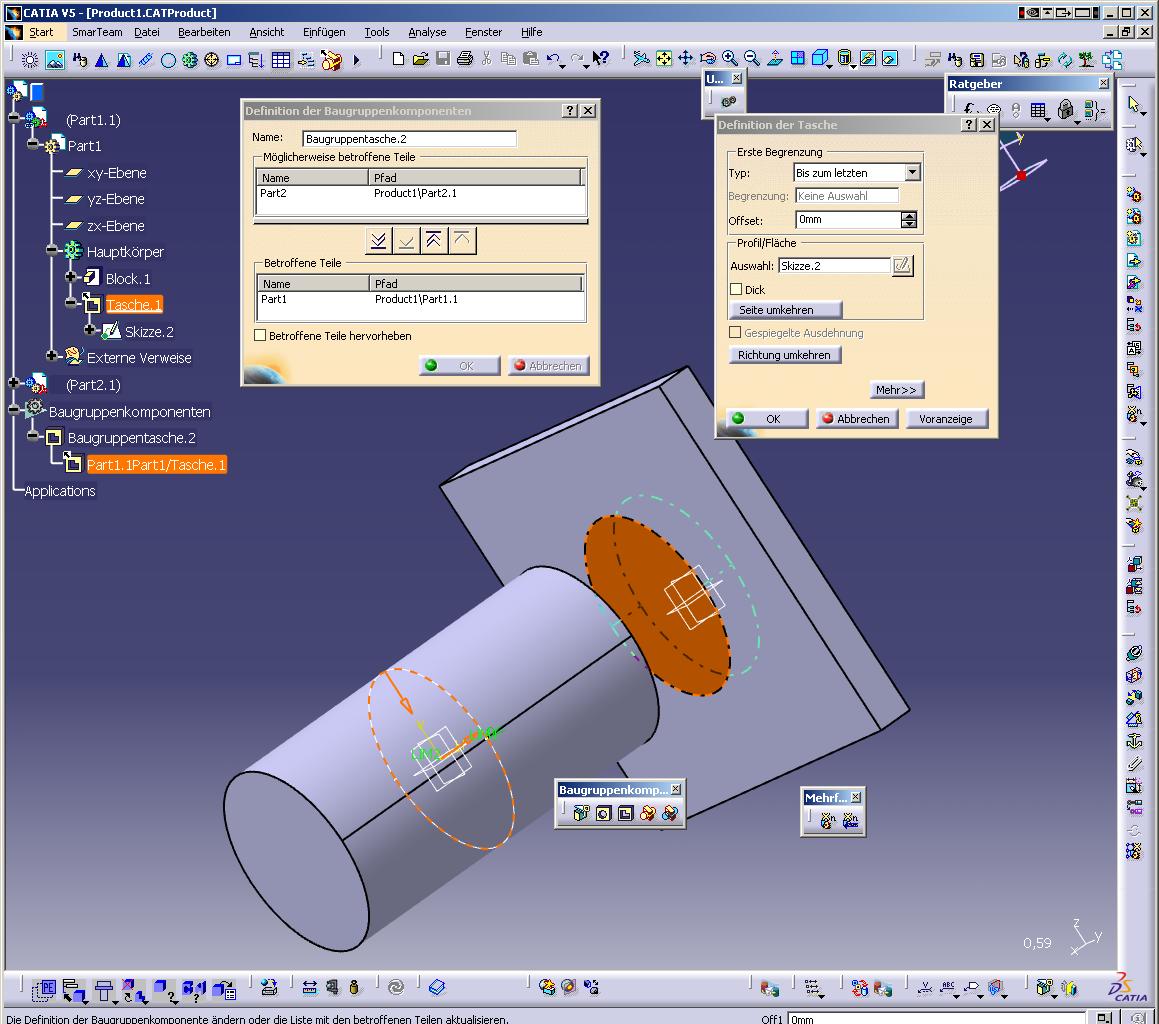The image size is (1159, 1024).
Task: Activate Fly mode with the airplane icon
Action: tap(642, 59)
